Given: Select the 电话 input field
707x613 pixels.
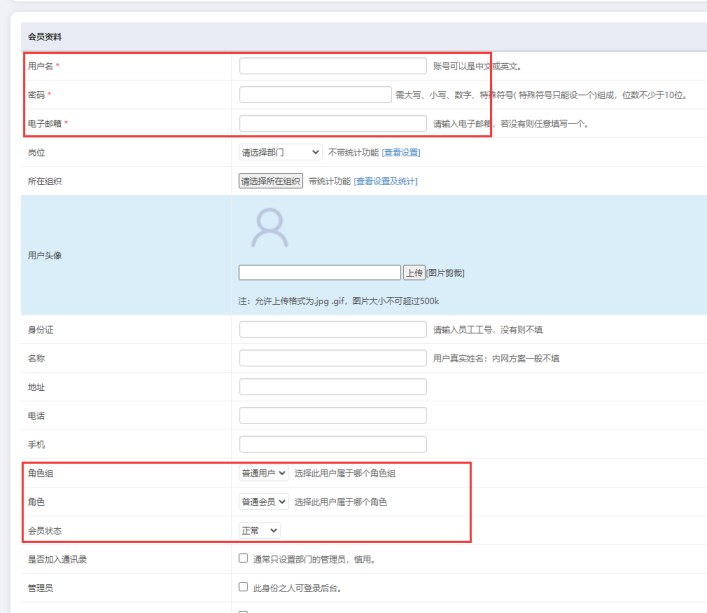Looking at the screenshot, I should coord(333,415).
